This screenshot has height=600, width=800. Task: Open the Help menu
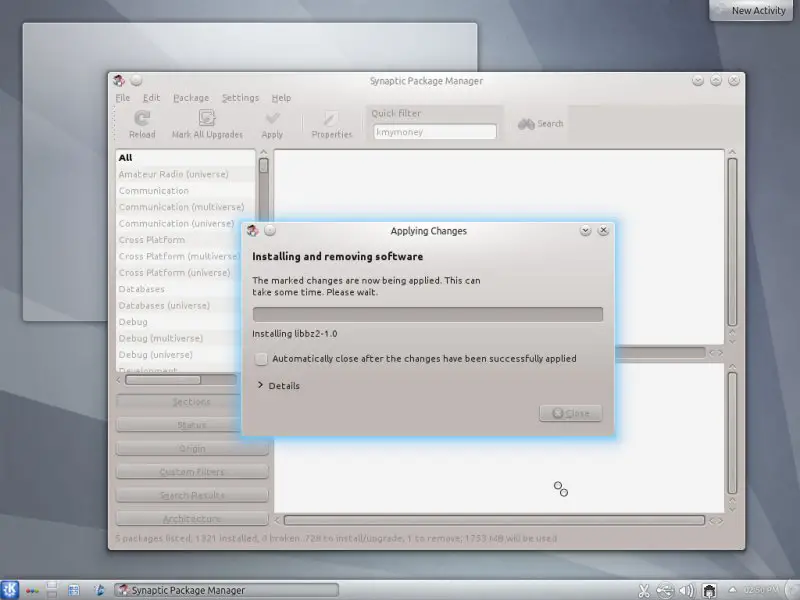pos(281,97)
